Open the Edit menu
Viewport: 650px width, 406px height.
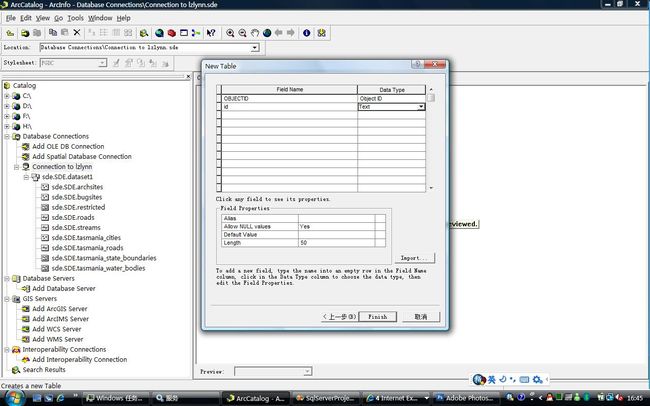tap(26, 18)
